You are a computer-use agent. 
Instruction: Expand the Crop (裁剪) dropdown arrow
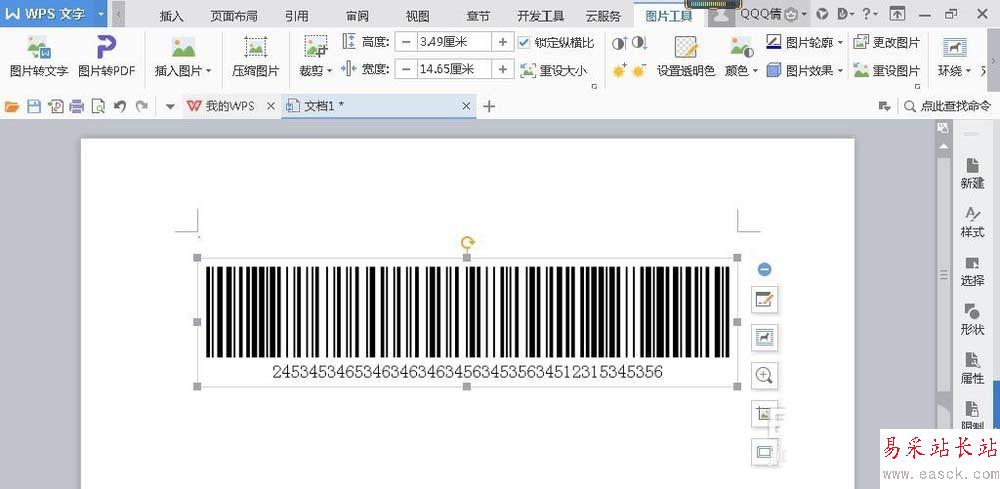pos(330,71)
